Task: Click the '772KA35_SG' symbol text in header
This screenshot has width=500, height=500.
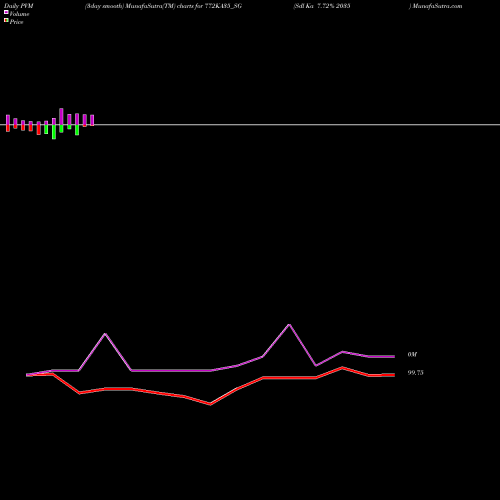Action: pyautogui.click(x=223, y=6)
